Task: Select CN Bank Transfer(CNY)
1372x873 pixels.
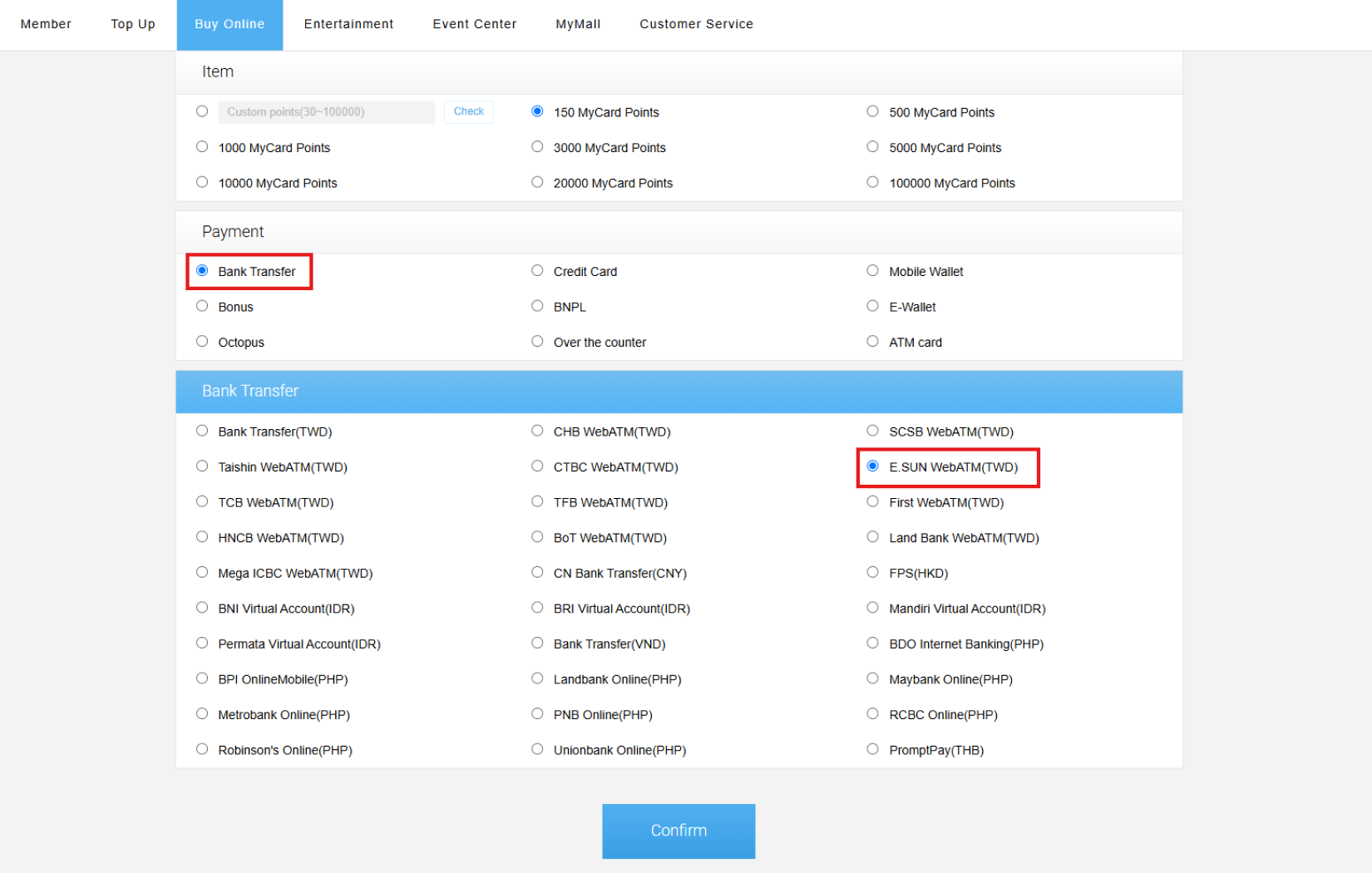Action: 537,572
